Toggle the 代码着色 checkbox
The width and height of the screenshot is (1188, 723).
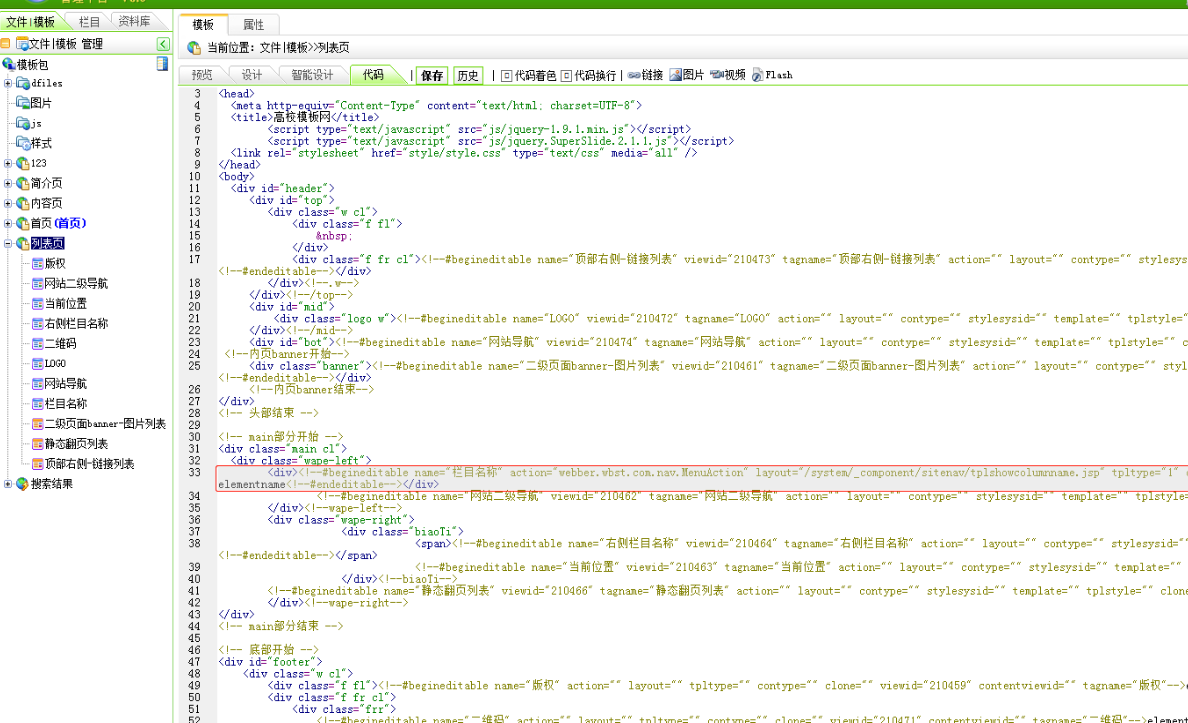[506, 75]
